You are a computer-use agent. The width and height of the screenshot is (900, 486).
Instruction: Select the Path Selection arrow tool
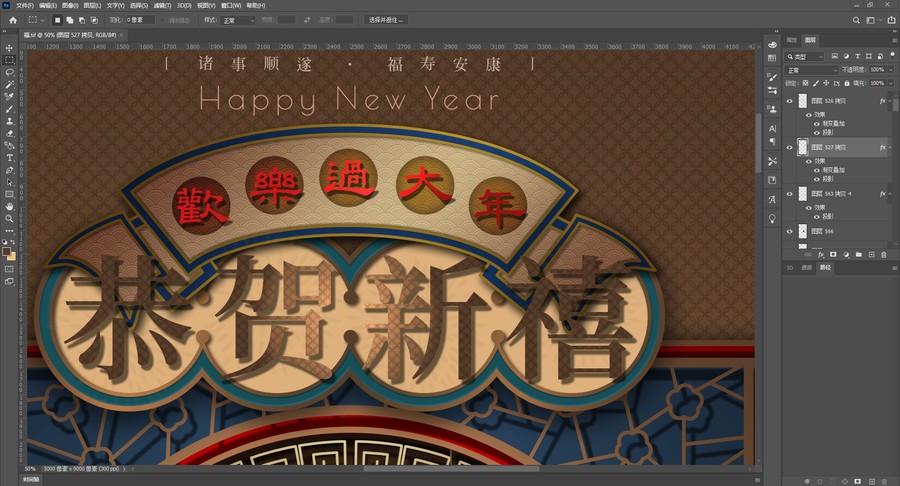point(9,182)
